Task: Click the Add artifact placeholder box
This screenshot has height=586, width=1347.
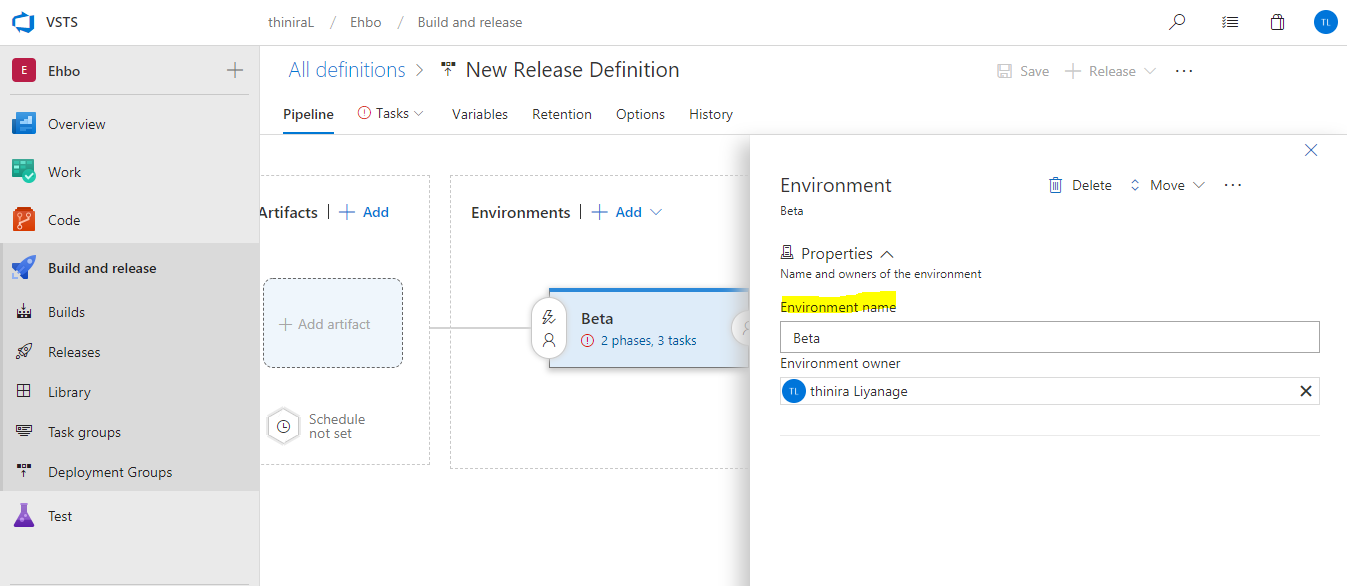Action: (x=333, y=323)
